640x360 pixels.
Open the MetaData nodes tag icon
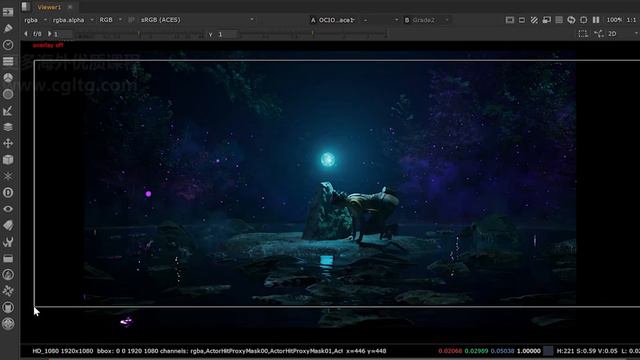coord(8,225)
